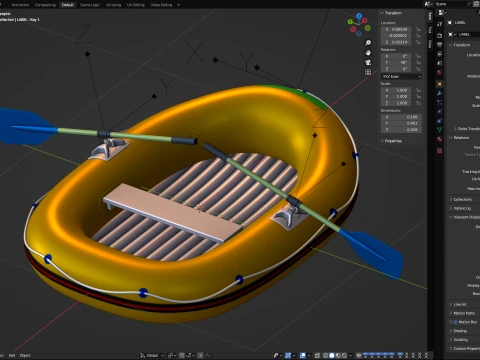Screen dimensions: 480x360
Task: Open the Object Constraints tab icon
Action: click(x=439, y=121)
